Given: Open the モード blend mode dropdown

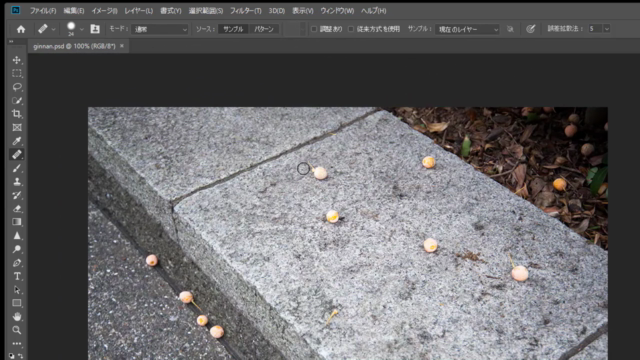Looking at the screenshot, I should pos(160,29).
